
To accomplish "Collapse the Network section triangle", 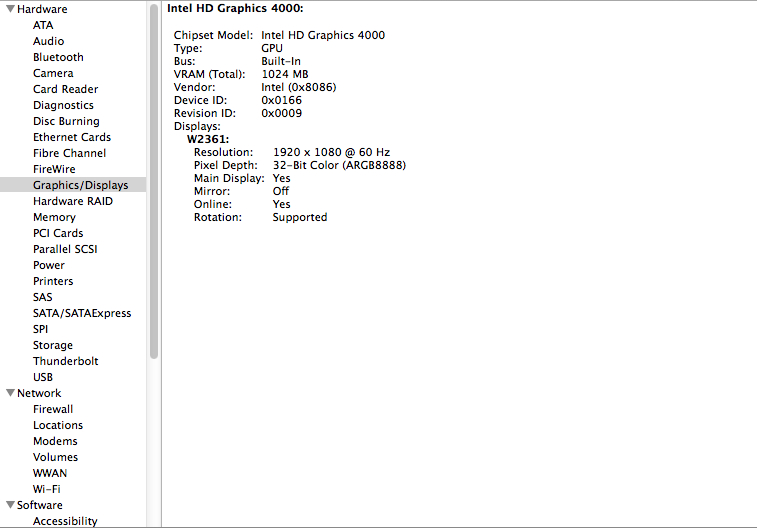I will (x=10, y=393).
